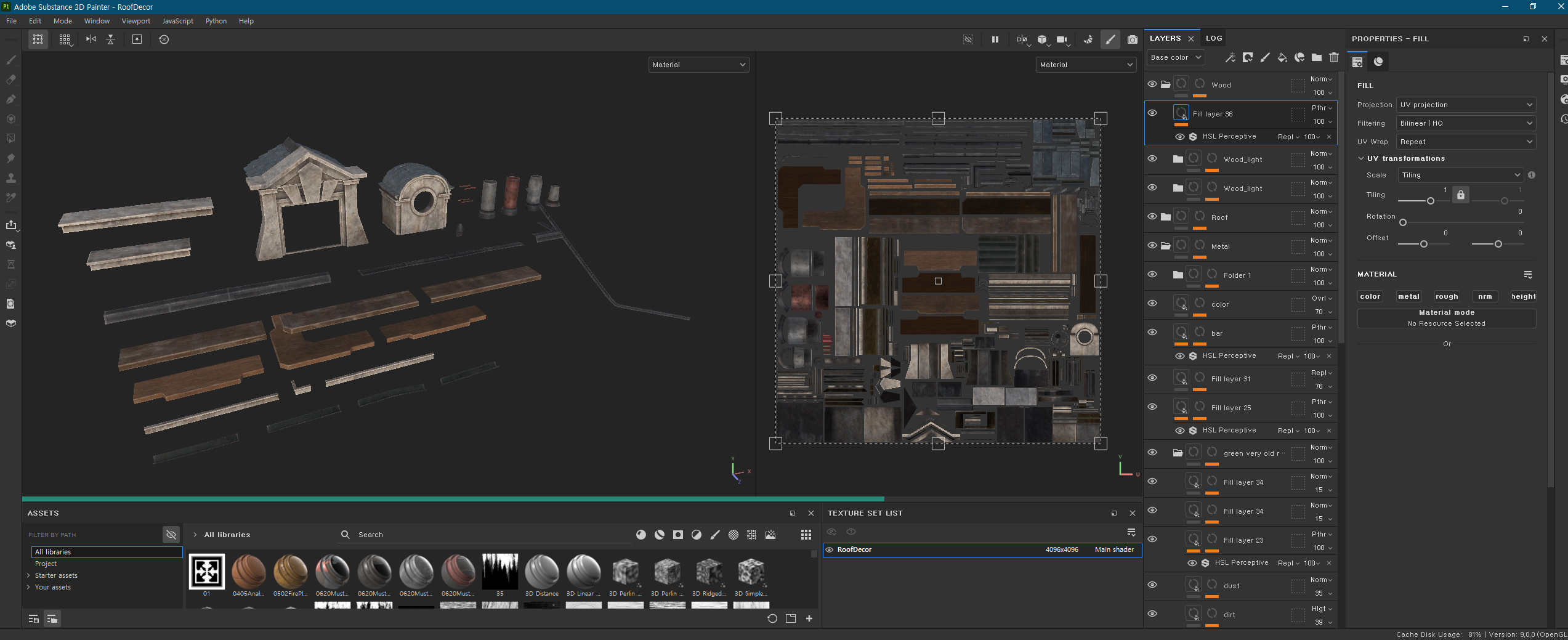This screenshot has height=640, width=1568.
Task: Click the Material mode resource button
Action: click(1446, 318)
